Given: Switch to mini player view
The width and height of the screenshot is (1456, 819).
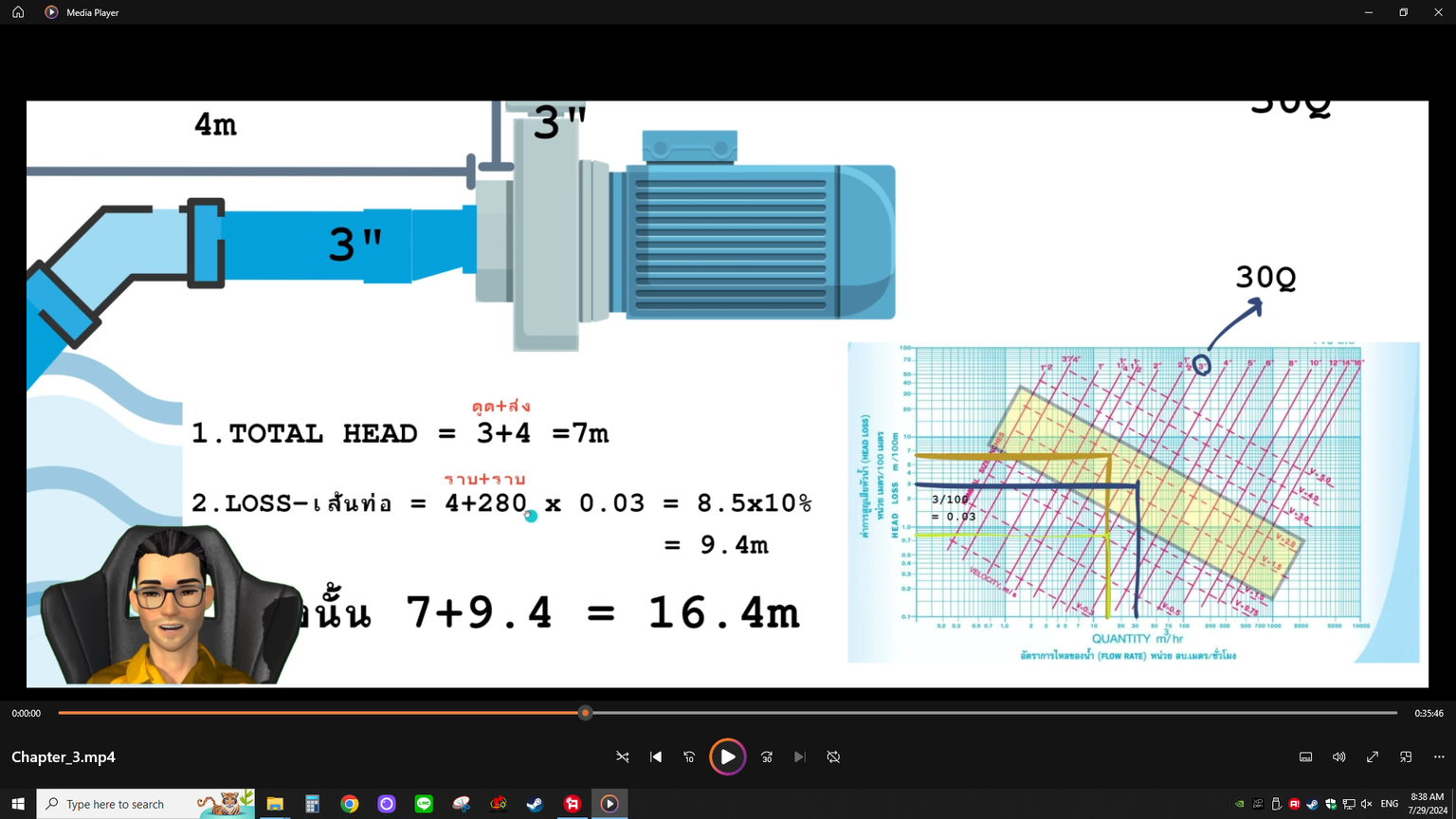Looking at the screenshot, I should point(1406,756).
